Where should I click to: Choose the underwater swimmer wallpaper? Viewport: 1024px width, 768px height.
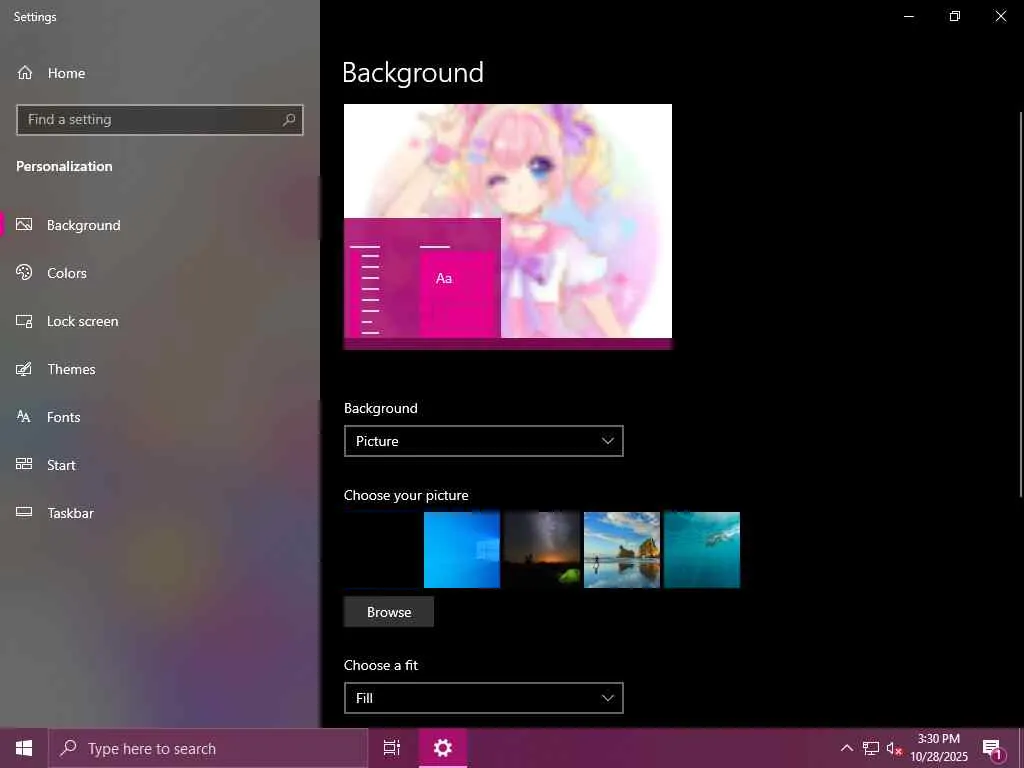pyautogui.click(x=702, y=550)
